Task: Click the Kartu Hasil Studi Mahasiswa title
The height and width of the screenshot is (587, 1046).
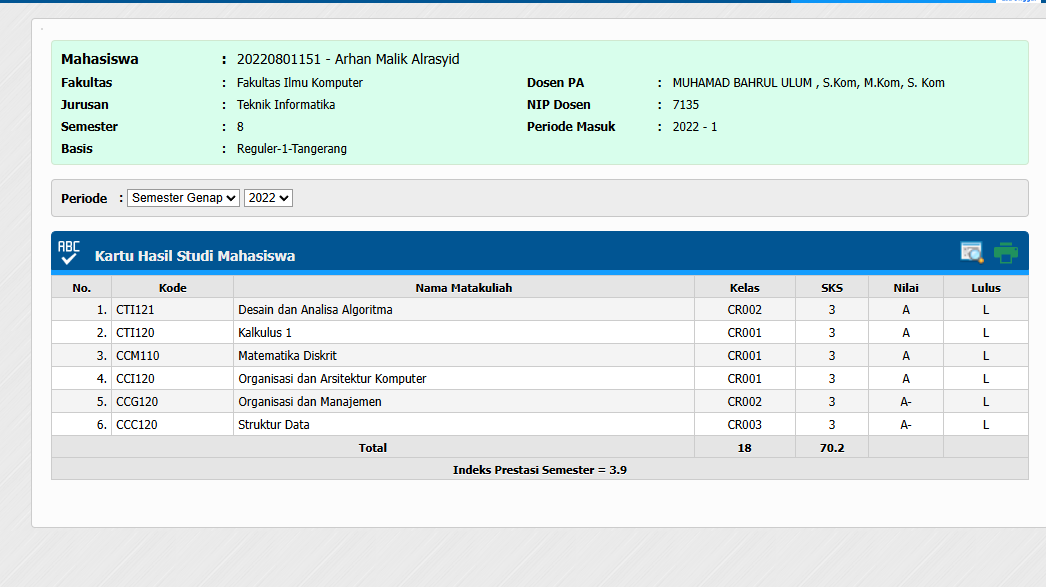Action: 195,256
